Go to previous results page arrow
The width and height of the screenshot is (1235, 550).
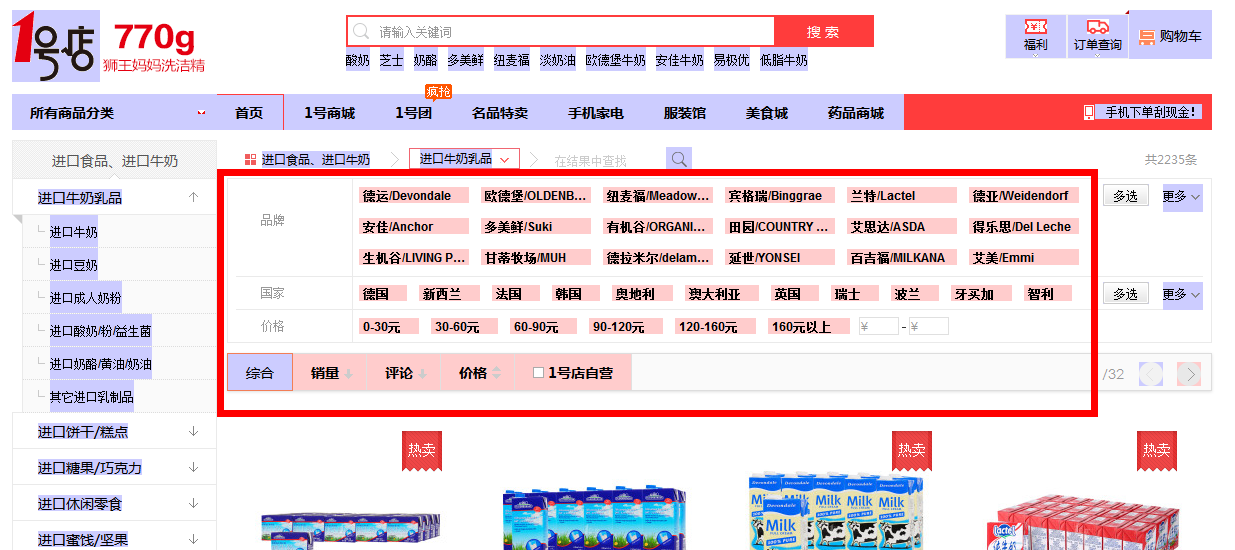(x=1151, y=374)
